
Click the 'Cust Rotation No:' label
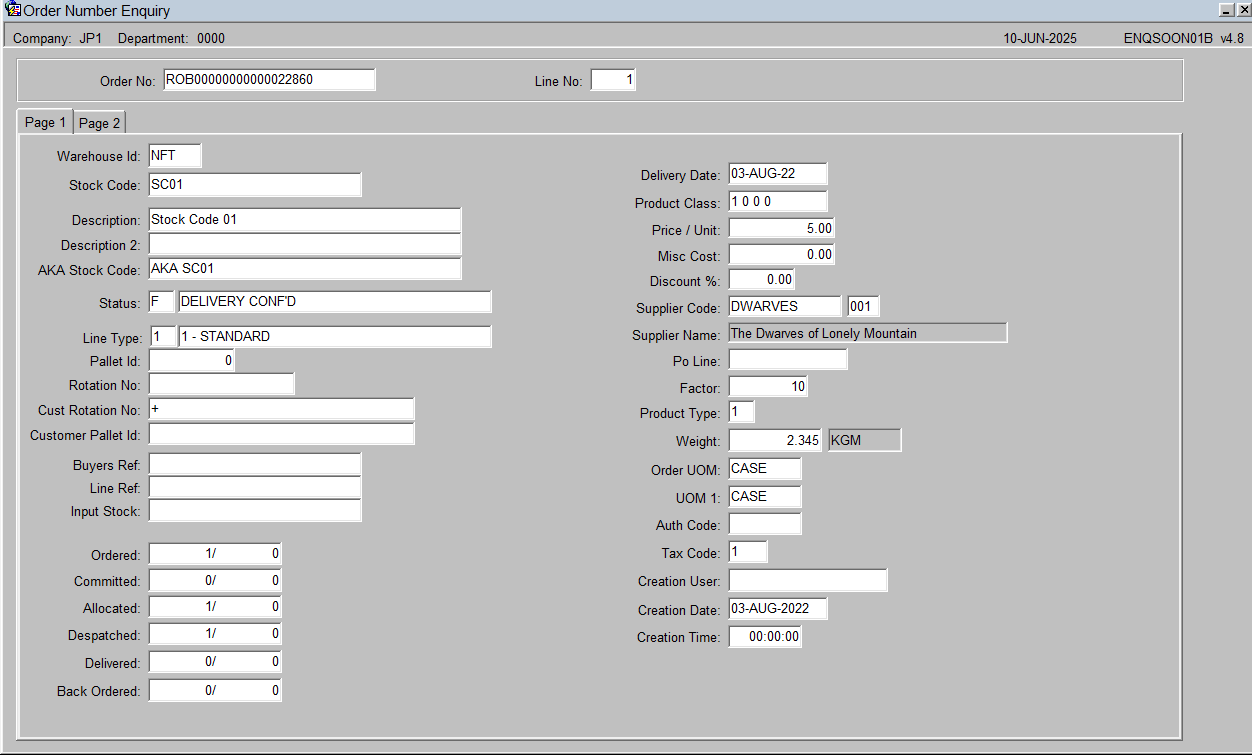(90, 410)
